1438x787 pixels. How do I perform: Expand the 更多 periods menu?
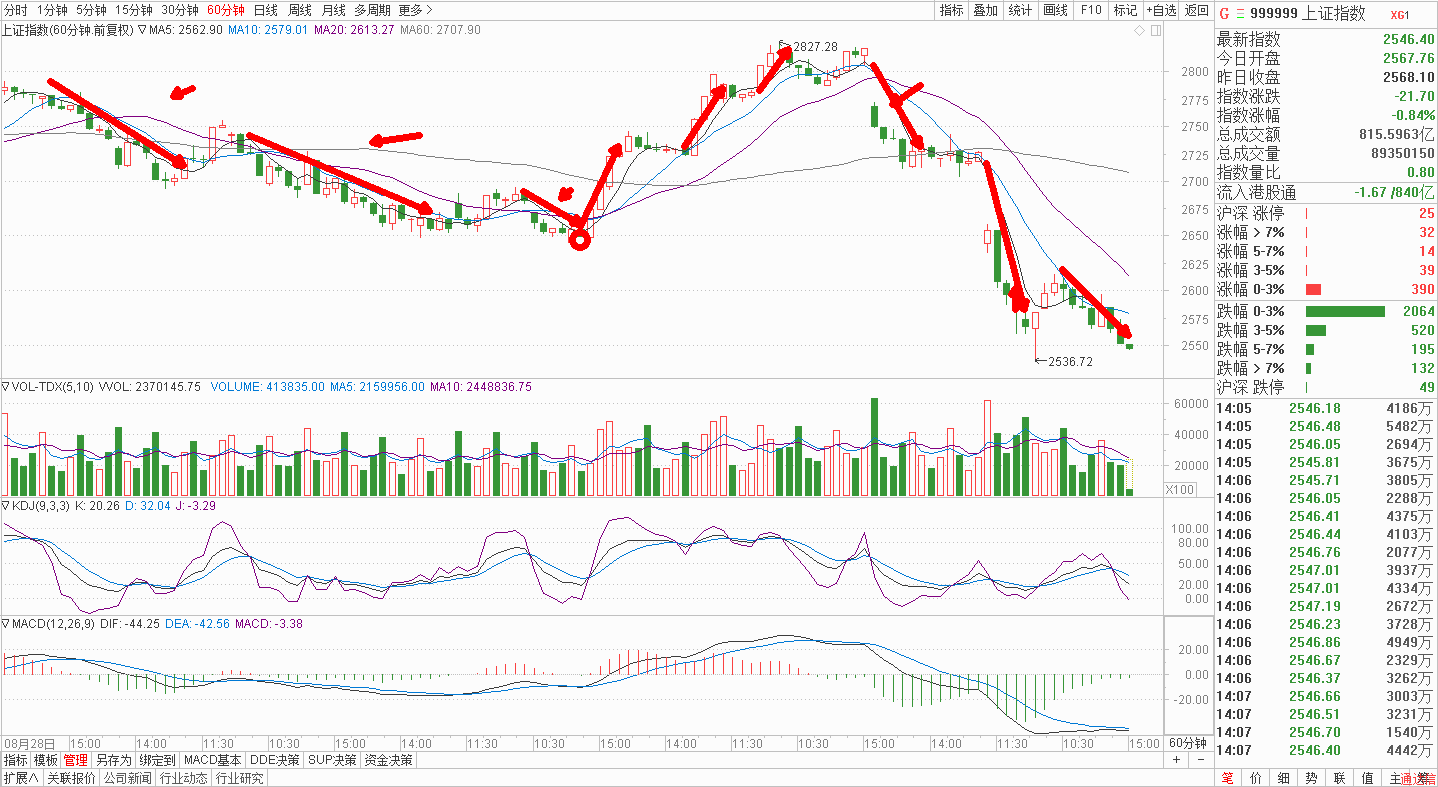click(x=415, y=10)
